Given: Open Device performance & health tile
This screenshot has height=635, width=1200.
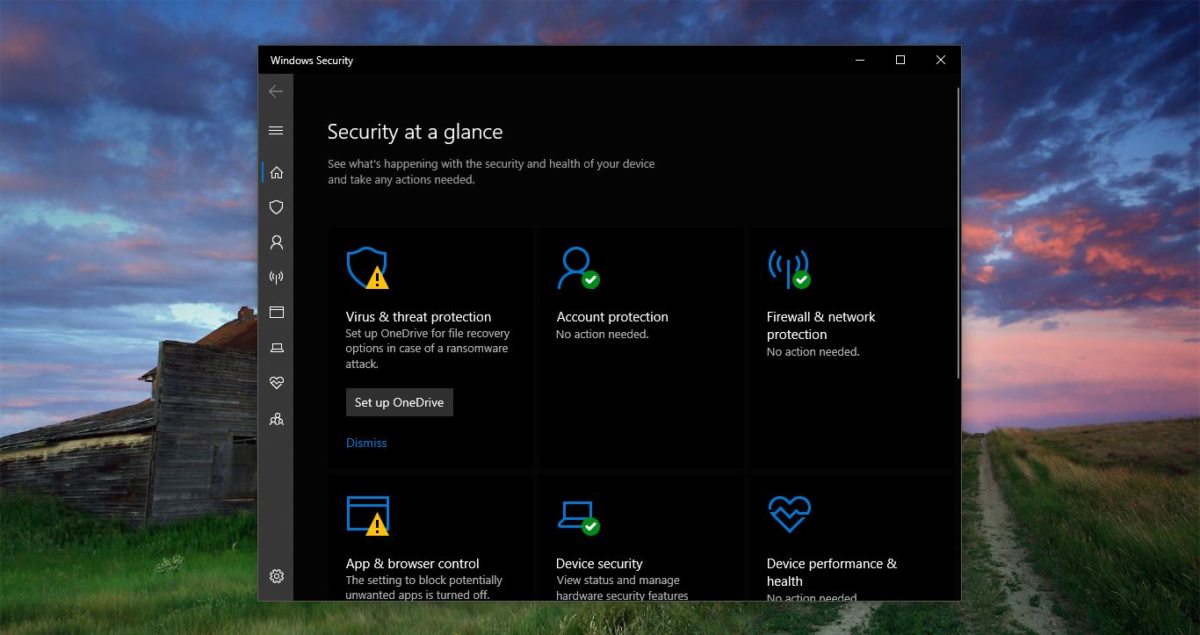Looking at the screenshot, I should (x=851, y=538).
